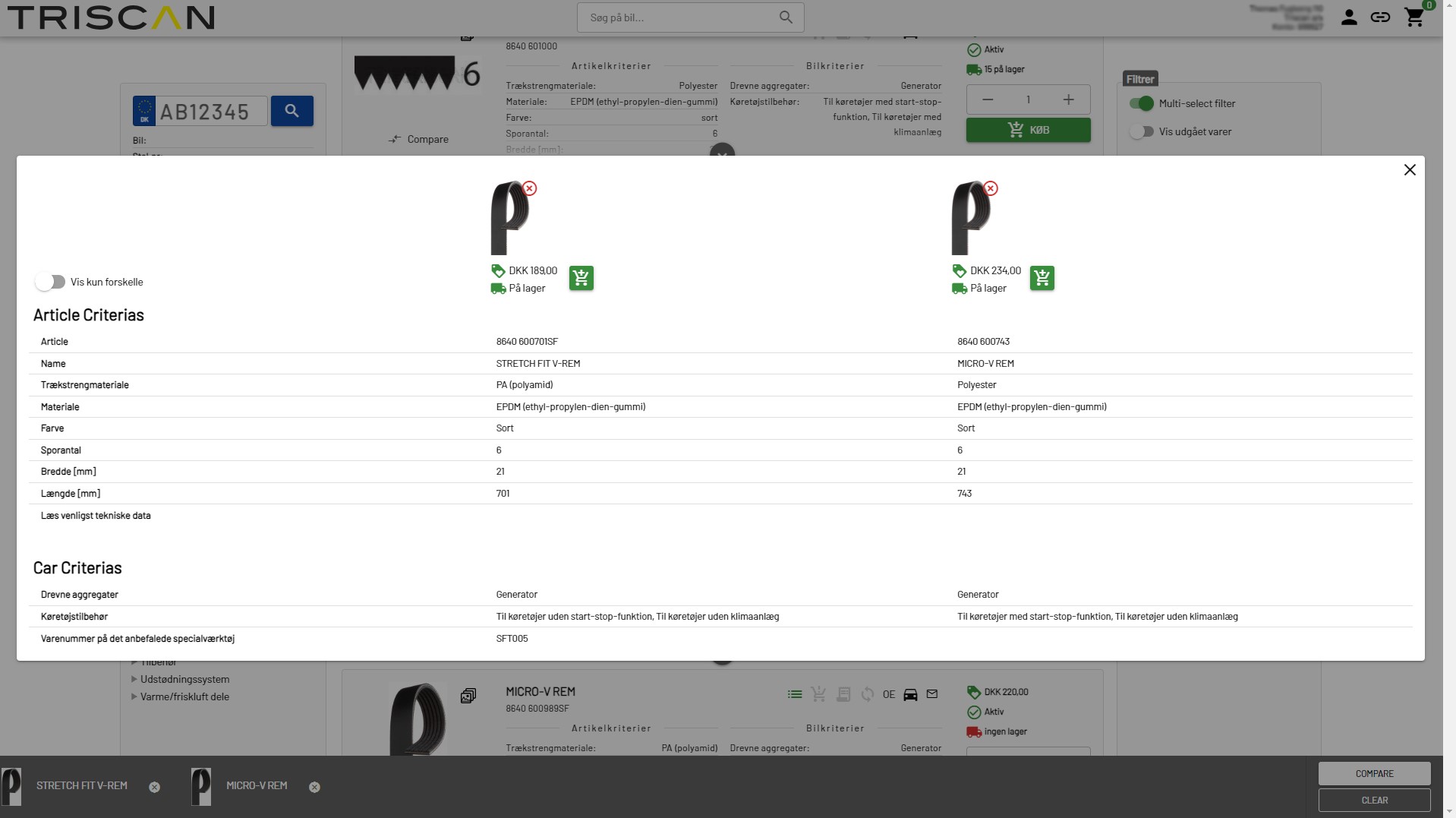This screenshot has width=1456, height=818.
Task: Add the DKK 189,00 belt to cart
Action: 581,278
